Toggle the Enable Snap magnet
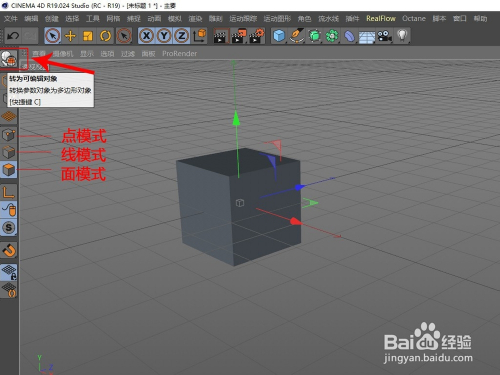The height and width of the screenshot is (375, 500). point(9,250)
